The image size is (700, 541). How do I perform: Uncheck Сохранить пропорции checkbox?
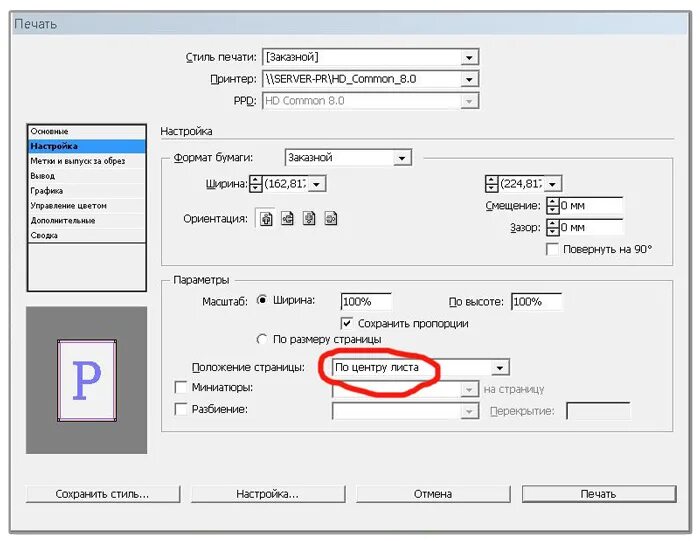346,323
